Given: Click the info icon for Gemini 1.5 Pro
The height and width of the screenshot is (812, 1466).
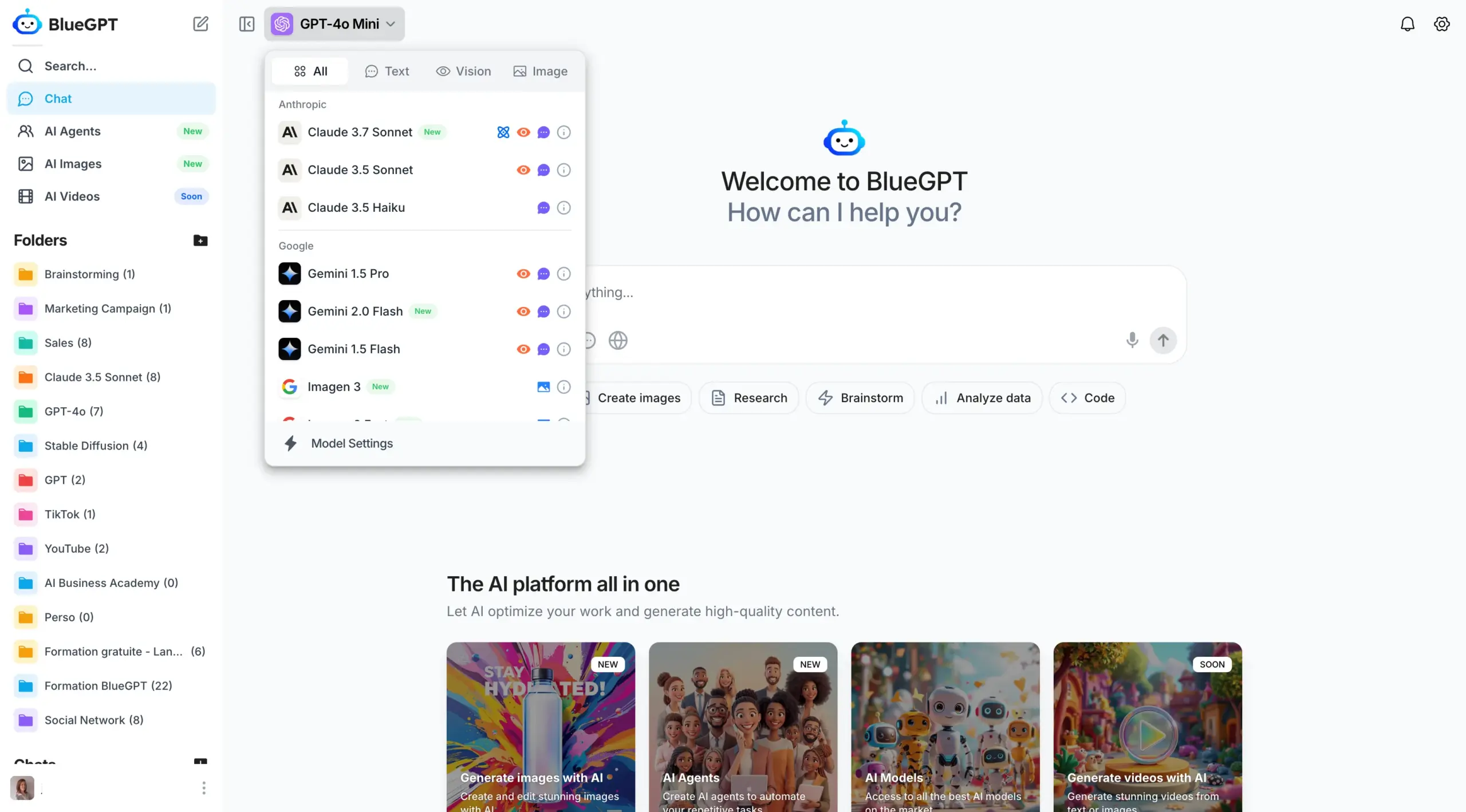Looking at the screenshot, I should (x=564, y=274).
